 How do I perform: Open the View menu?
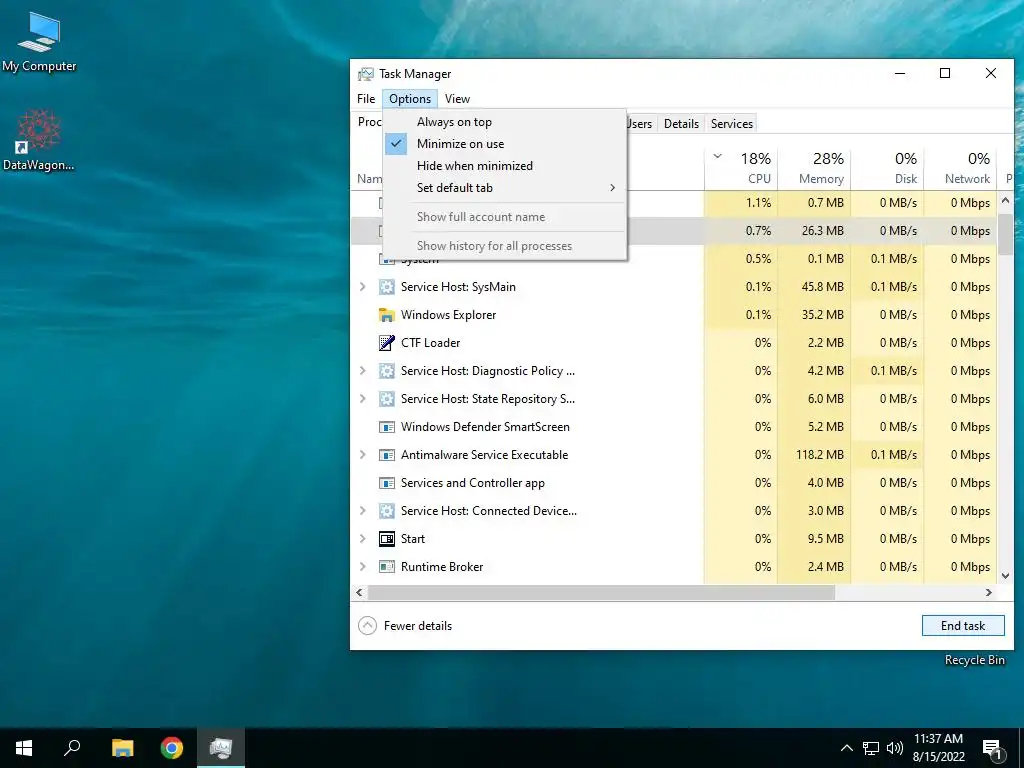click(x=457, y=99)
